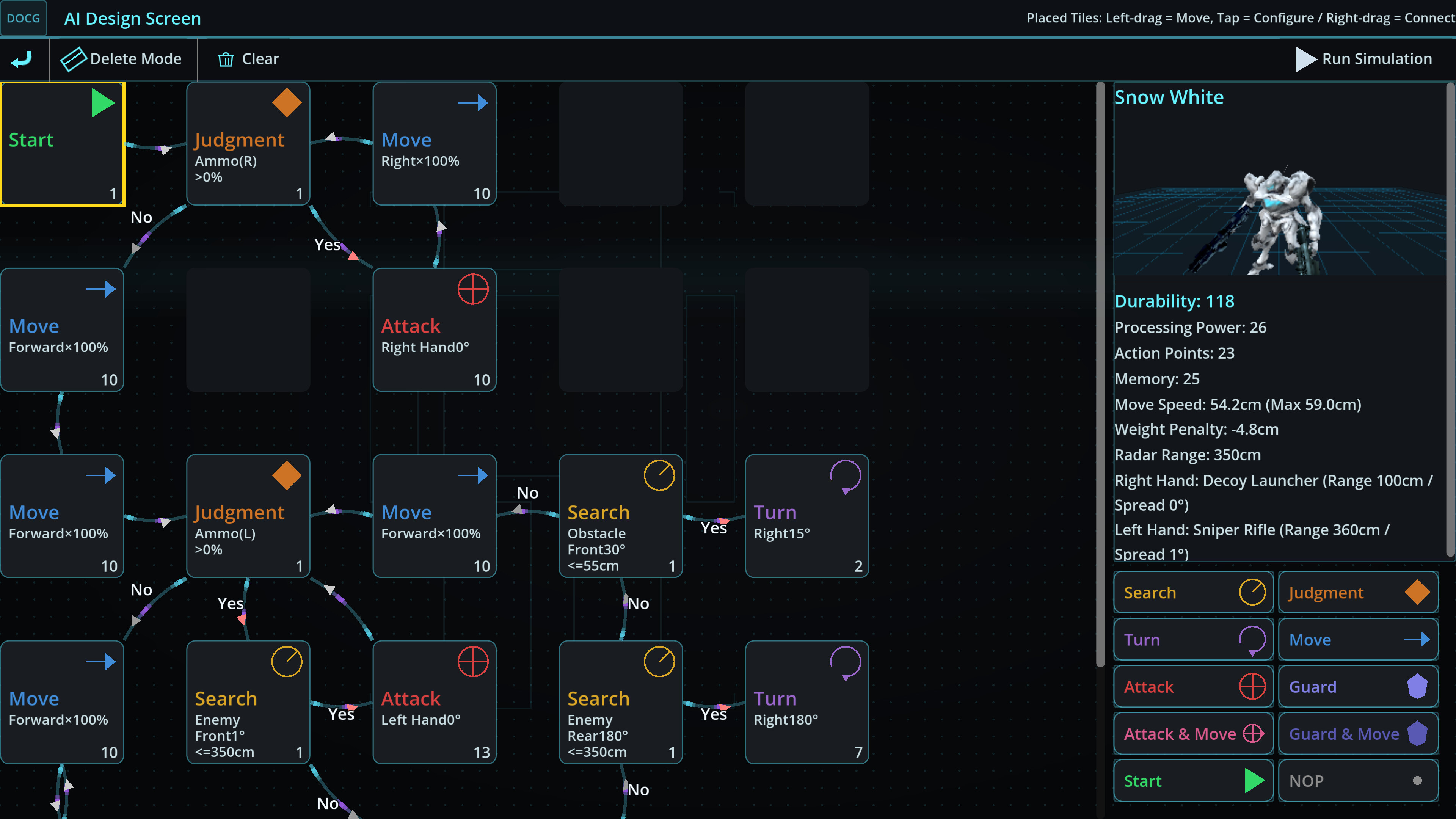Choose the Guard & Move palette tile
The width and height of the screenshot is (1456, 819).
1358,734
